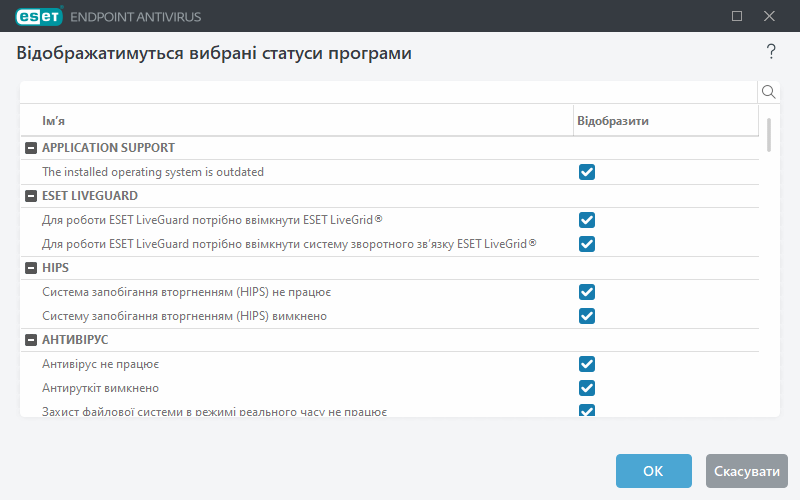This screenshot has width=800, height=500.
Task: Toggle first ESET LiveGuard LiveGrid status checkbox
Action: [587, 220]
